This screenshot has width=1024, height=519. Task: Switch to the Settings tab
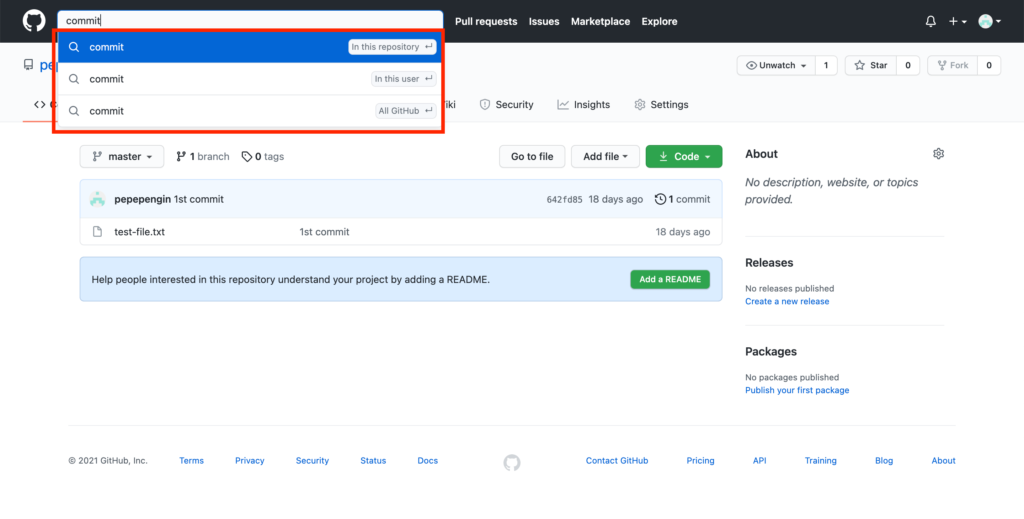(661, 104)
